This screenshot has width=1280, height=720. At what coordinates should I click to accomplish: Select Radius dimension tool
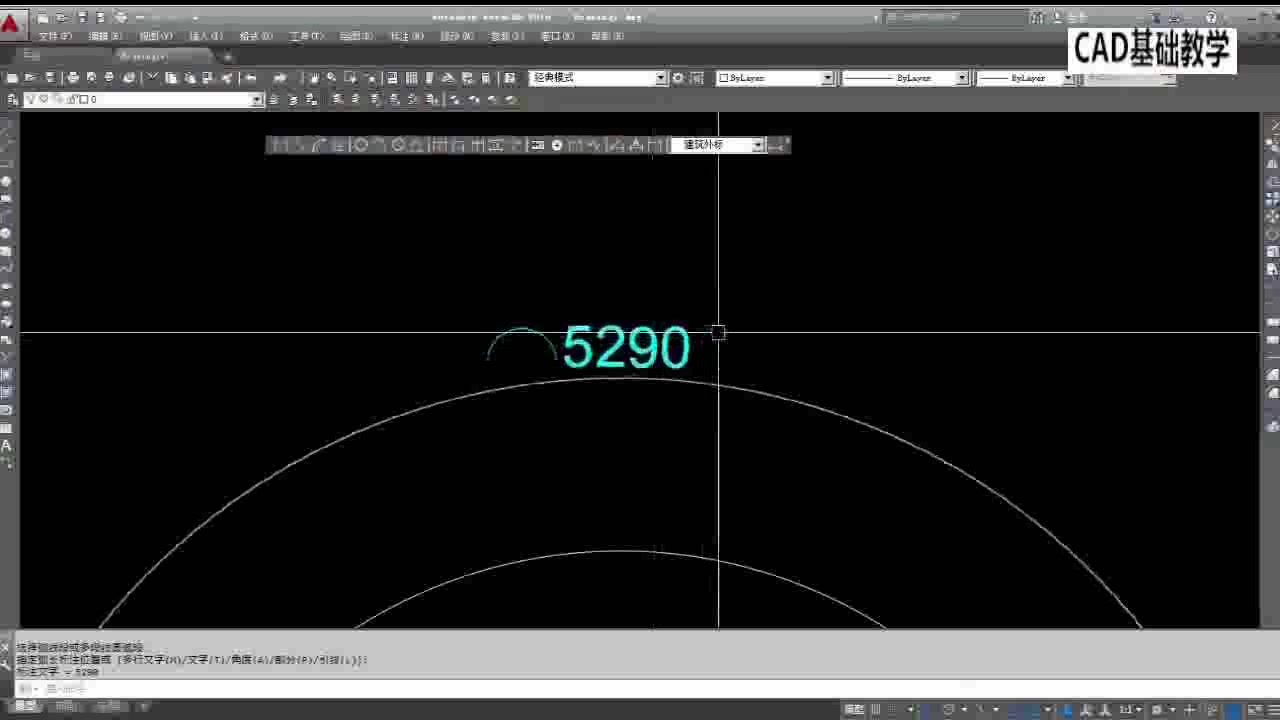361,145
